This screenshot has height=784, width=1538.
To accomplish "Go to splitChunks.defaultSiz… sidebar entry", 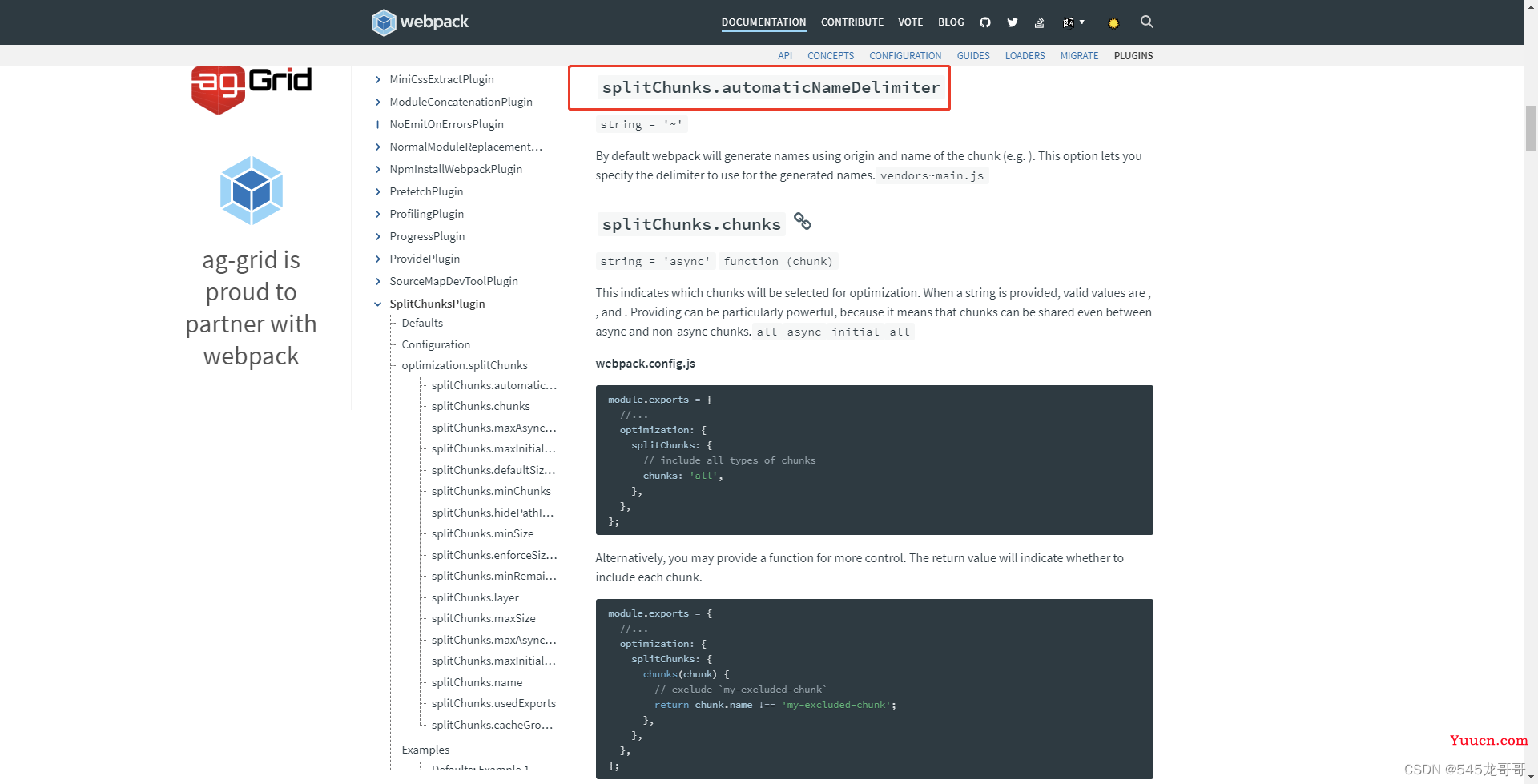I will [x=493, y=470].
